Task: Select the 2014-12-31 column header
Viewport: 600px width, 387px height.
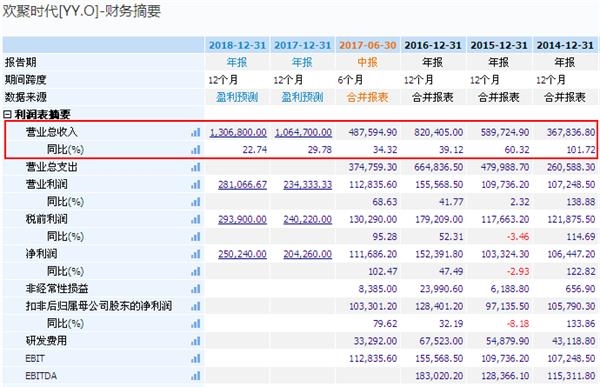Action: click(x=565, y=45)
